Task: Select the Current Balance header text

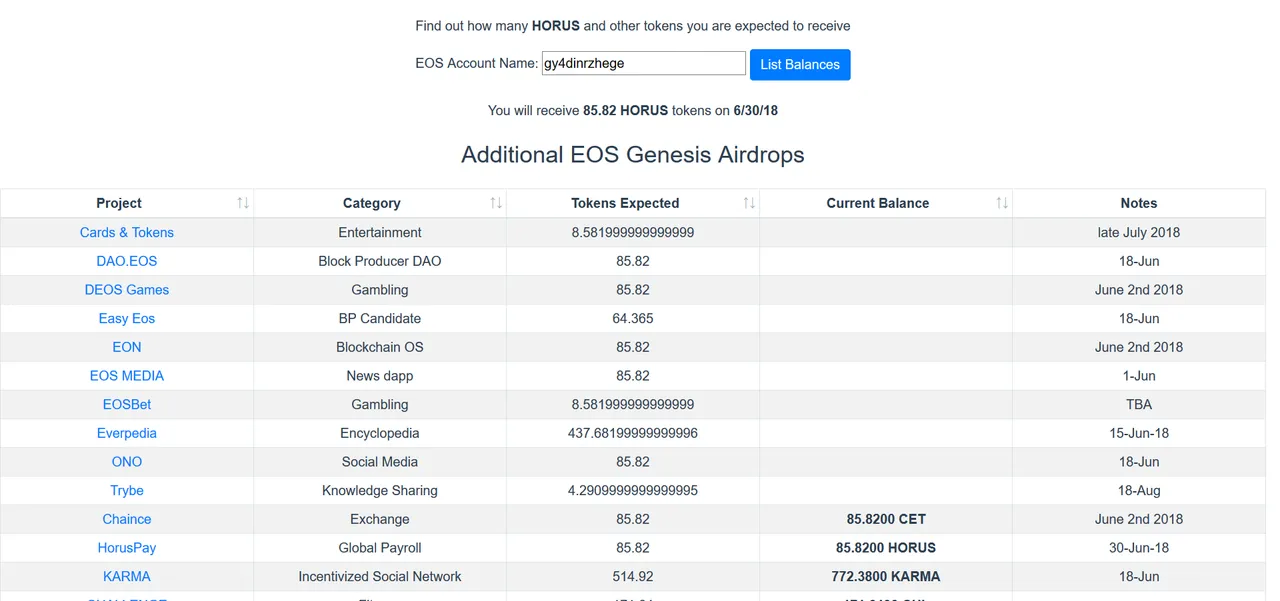Action: (878, 203)
